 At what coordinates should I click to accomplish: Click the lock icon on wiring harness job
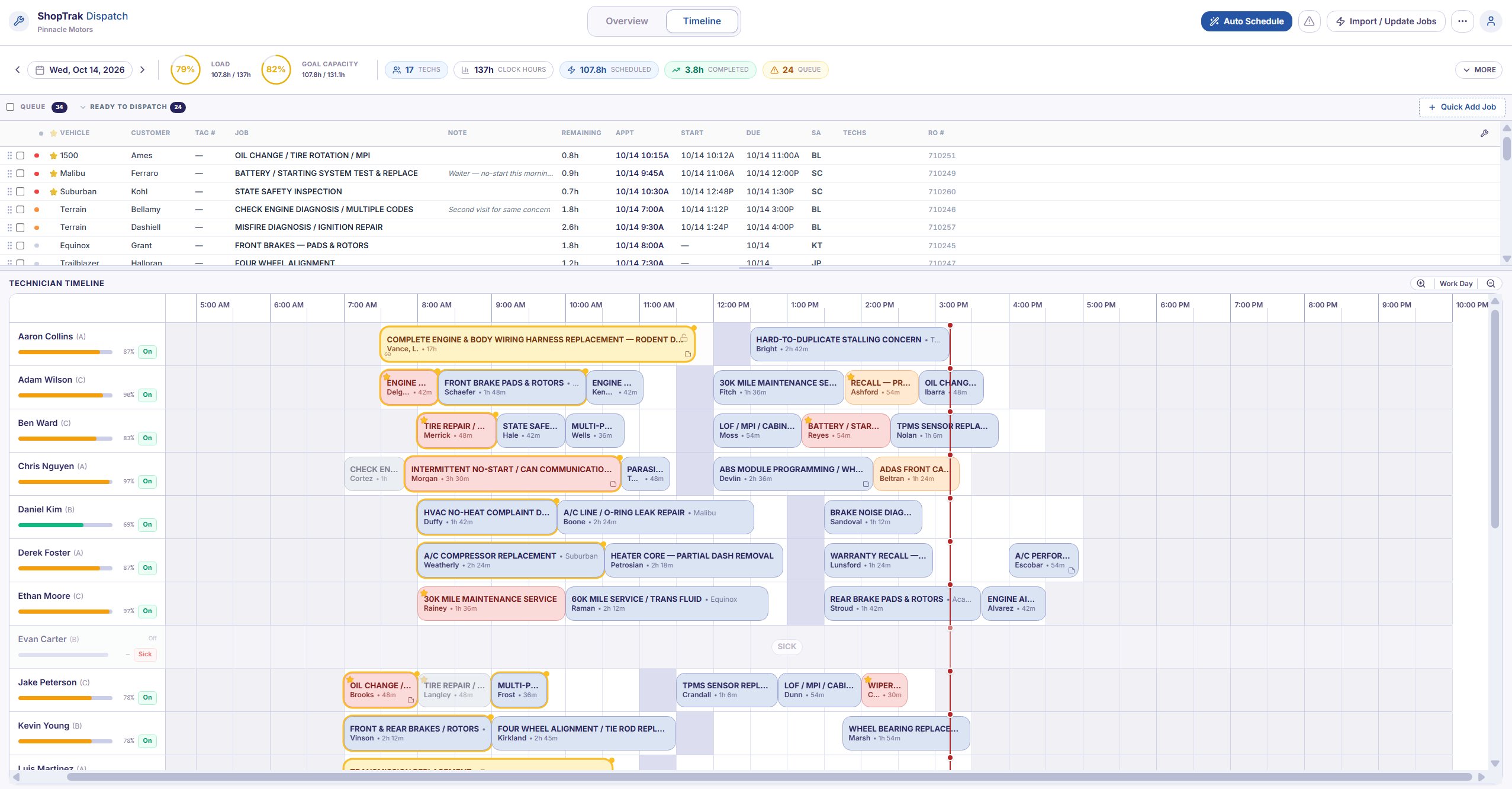coord(684,338)
